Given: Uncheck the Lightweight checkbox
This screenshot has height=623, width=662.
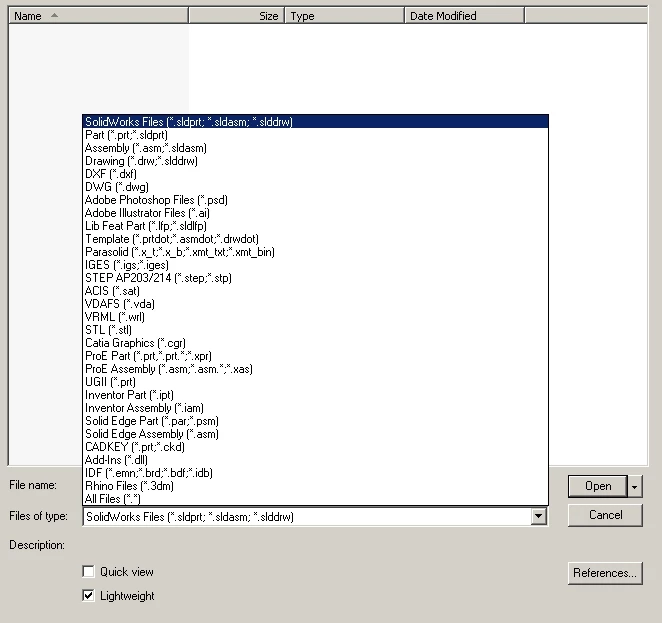Looking at the screenshot, I should 88,596.
